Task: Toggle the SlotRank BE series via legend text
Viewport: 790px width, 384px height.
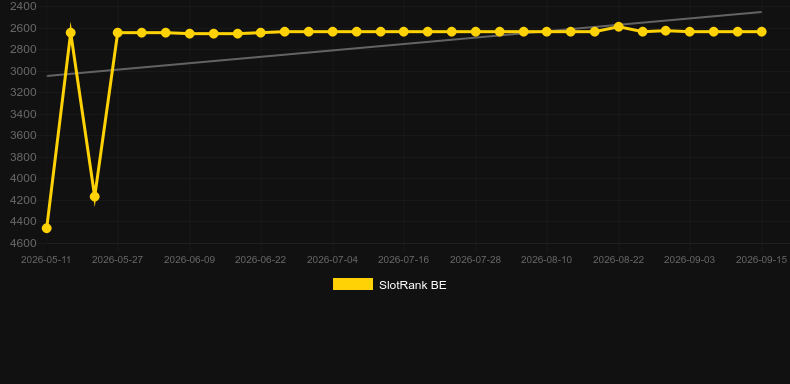Action: [413, 285]
